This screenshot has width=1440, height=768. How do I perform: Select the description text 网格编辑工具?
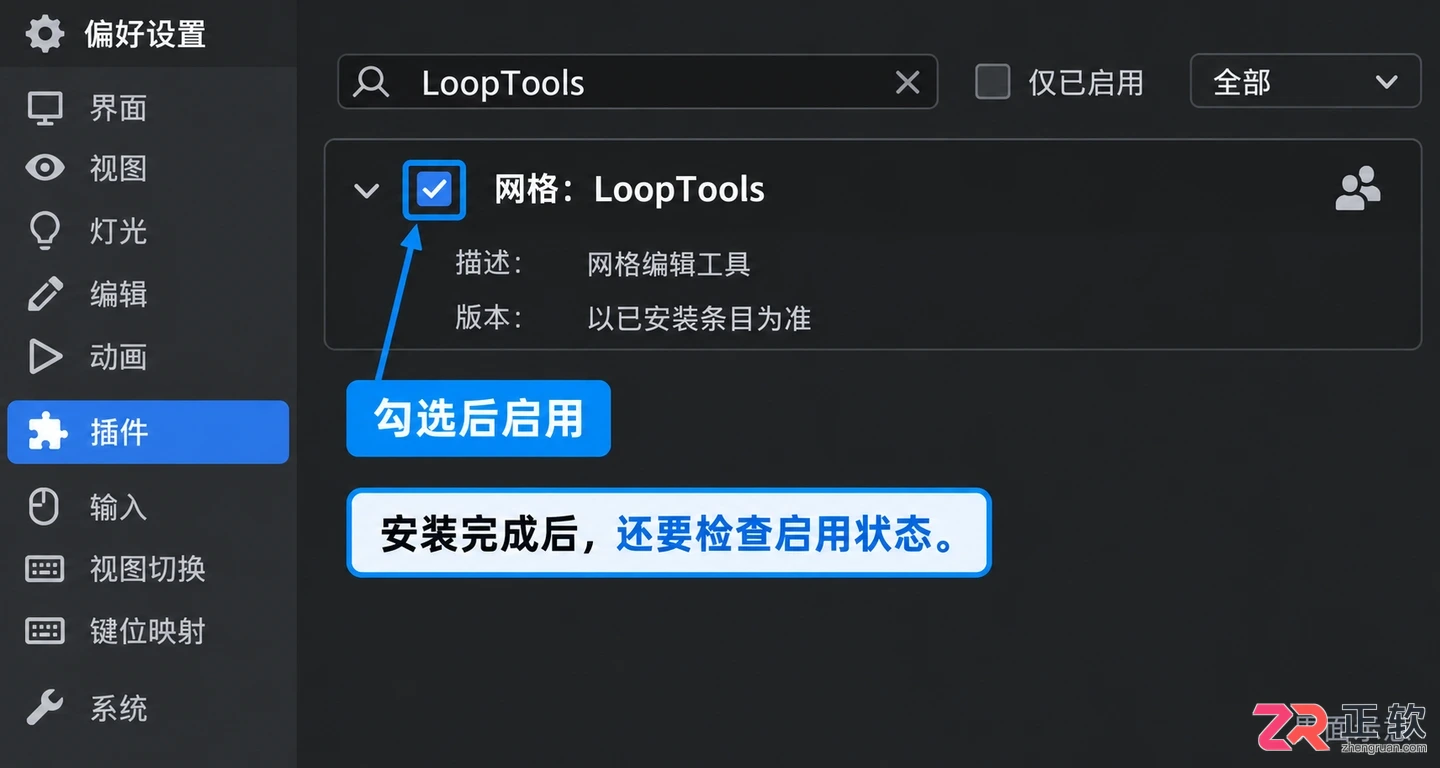pos(669,264)
